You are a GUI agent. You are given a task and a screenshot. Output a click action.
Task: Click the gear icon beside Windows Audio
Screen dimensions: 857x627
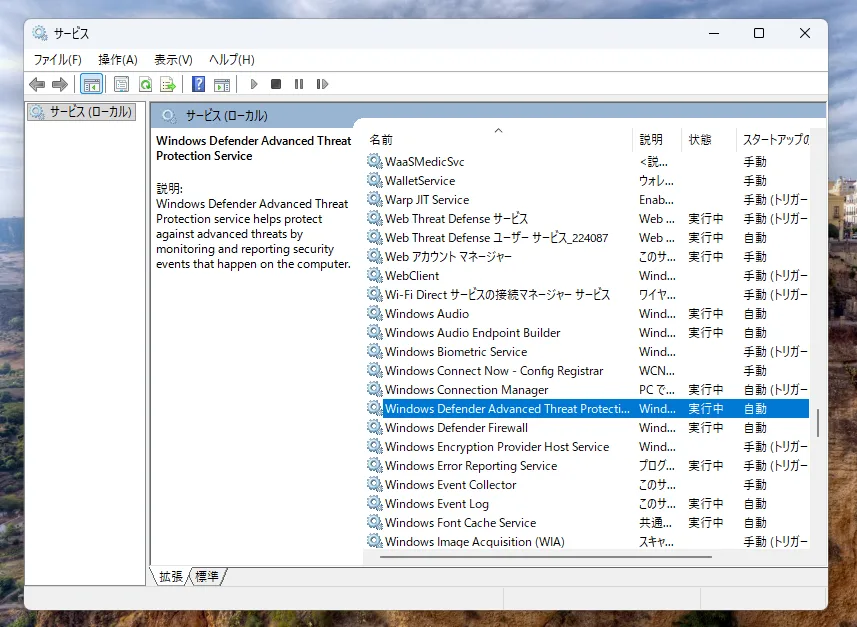coord(374,313)
